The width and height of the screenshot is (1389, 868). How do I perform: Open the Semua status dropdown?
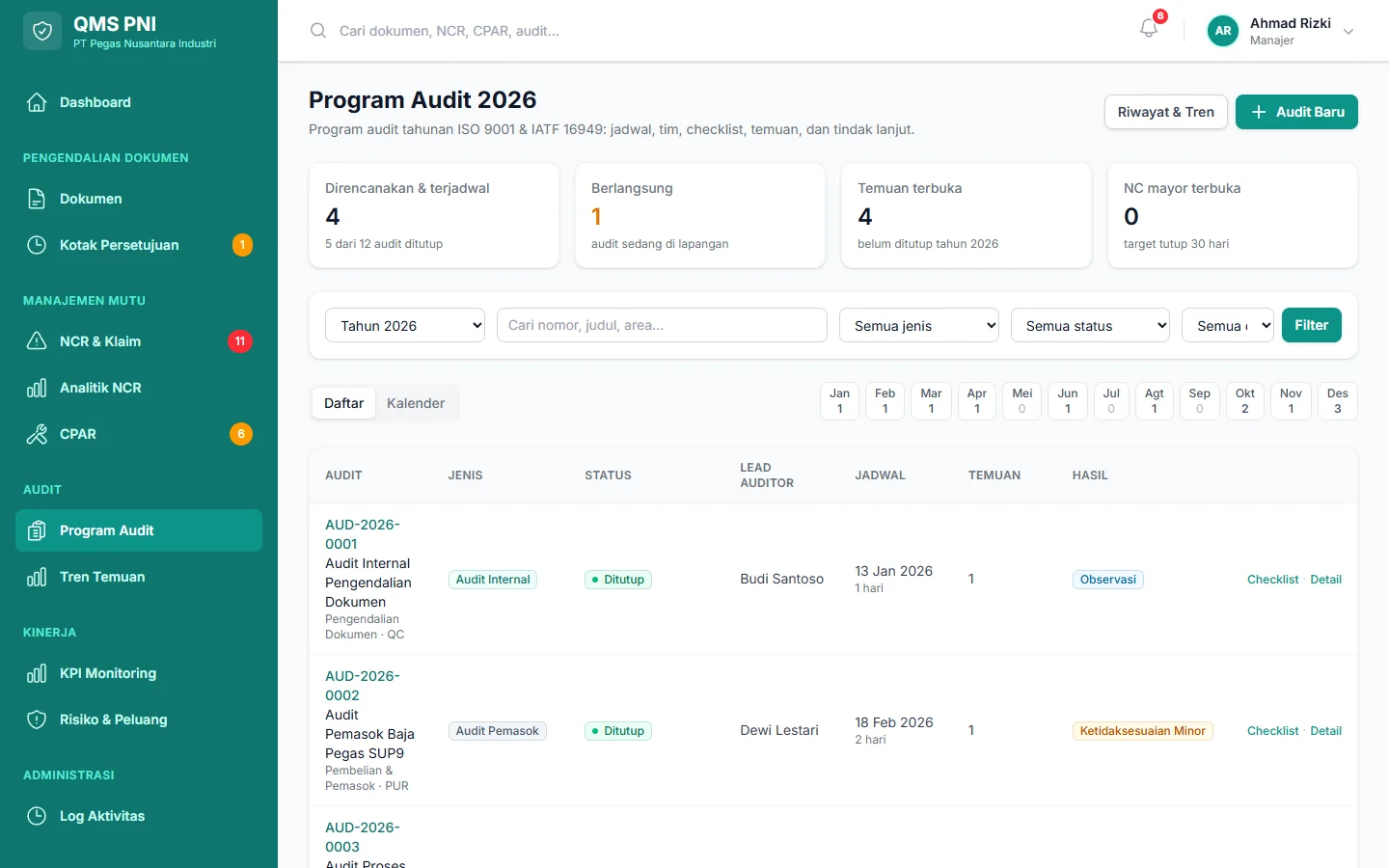coord(1090,325)
